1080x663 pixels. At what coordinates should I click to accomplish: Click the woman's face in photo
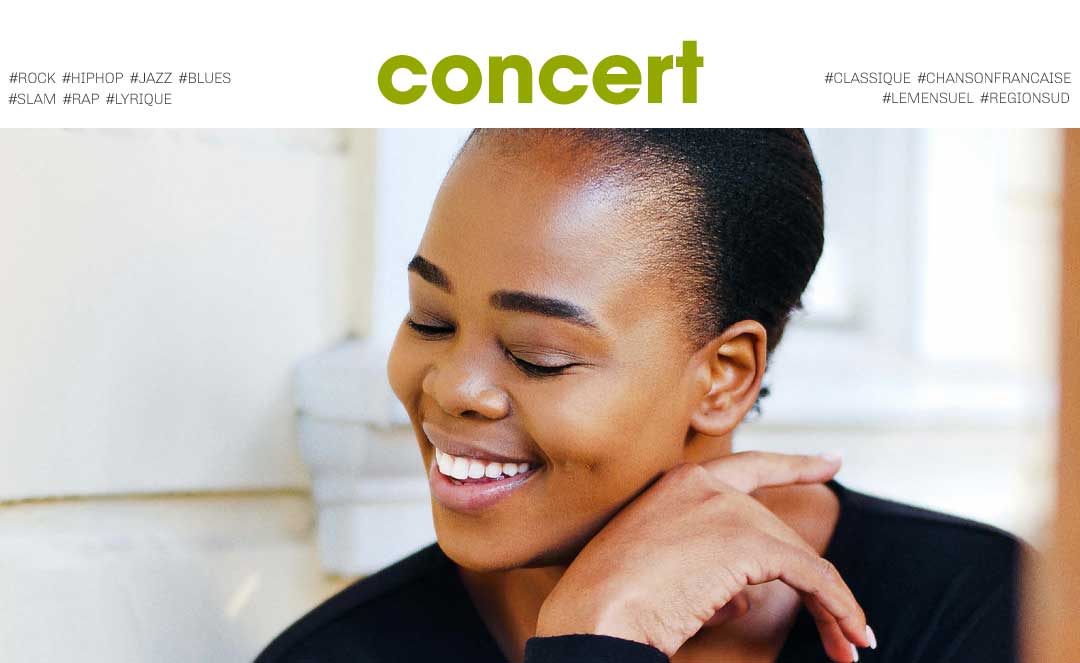click(523, 358)
